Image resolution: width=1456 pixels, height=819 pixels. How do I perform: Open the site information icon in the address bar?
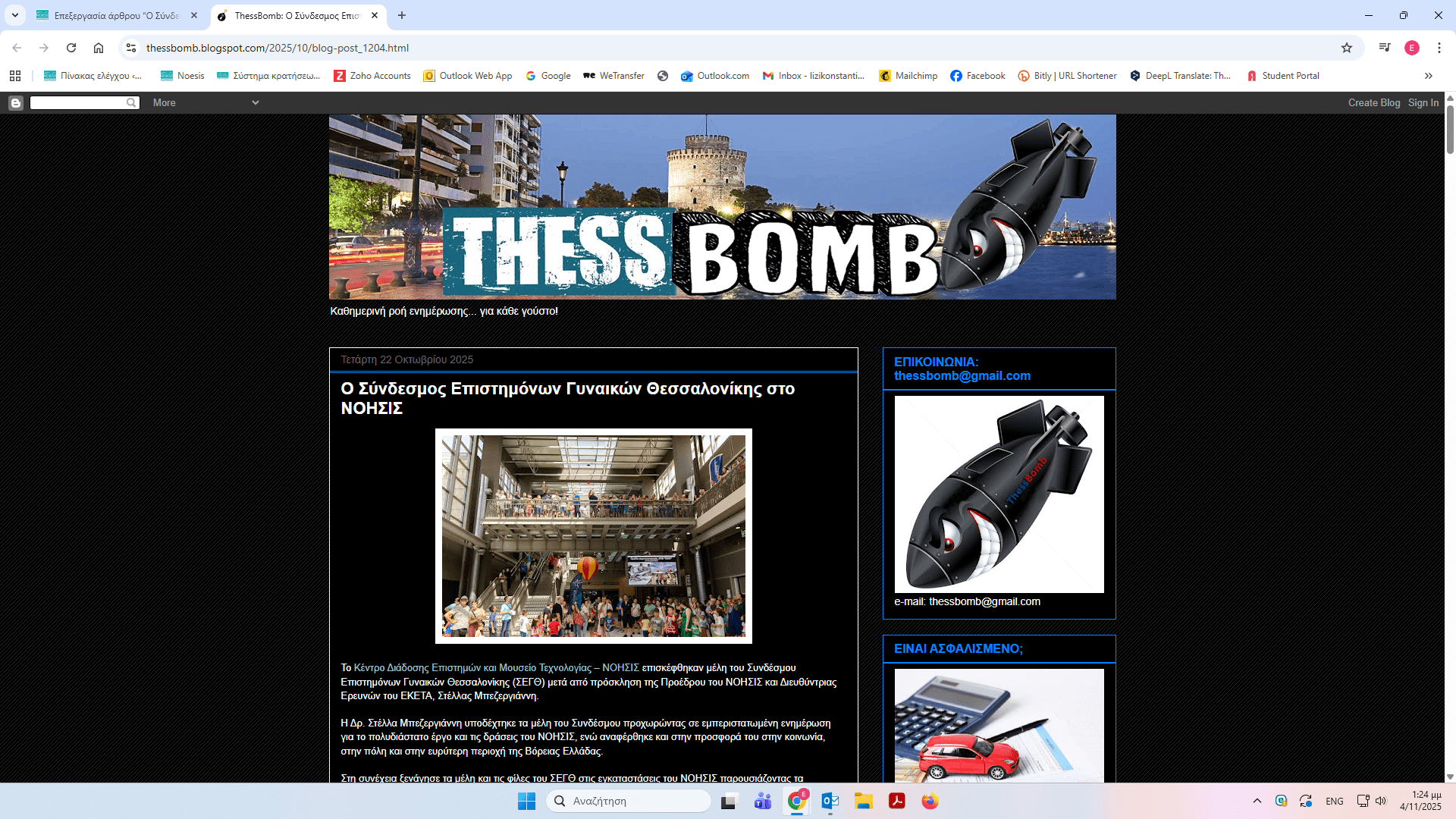(x=131, y=48)
